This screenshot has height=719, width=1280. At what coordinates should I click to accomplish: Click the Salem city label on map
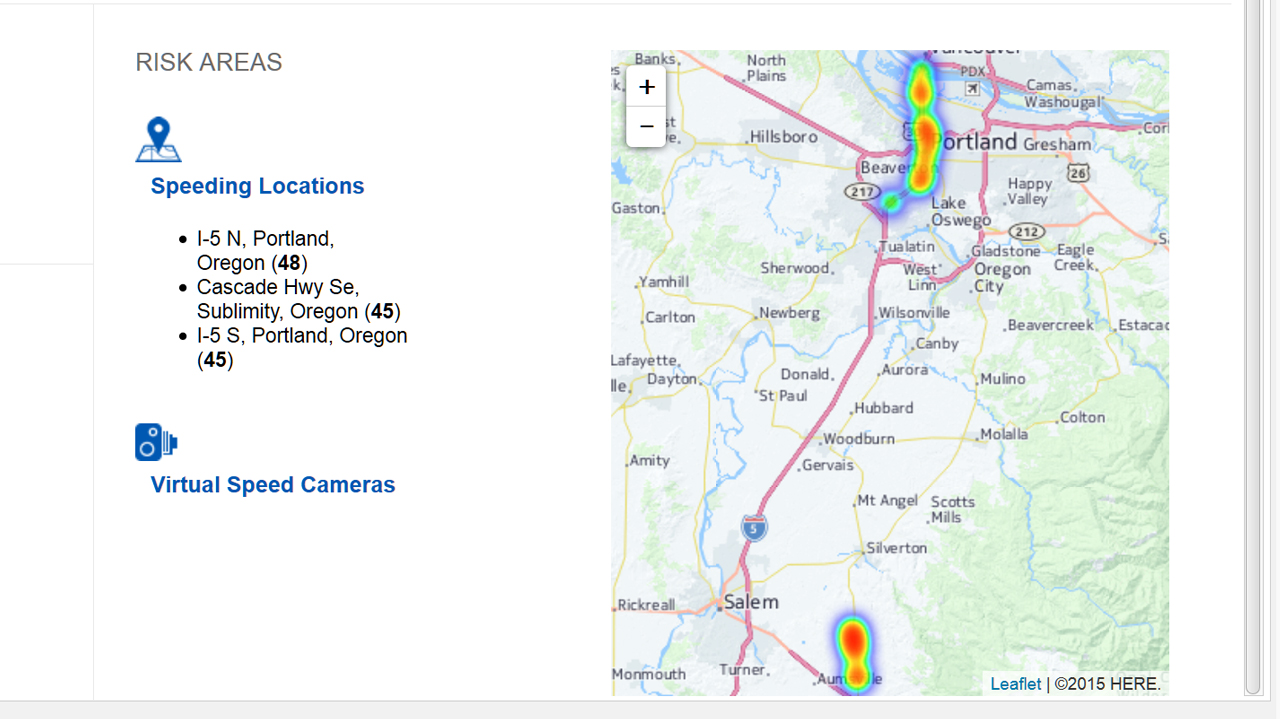pos(750,602)
